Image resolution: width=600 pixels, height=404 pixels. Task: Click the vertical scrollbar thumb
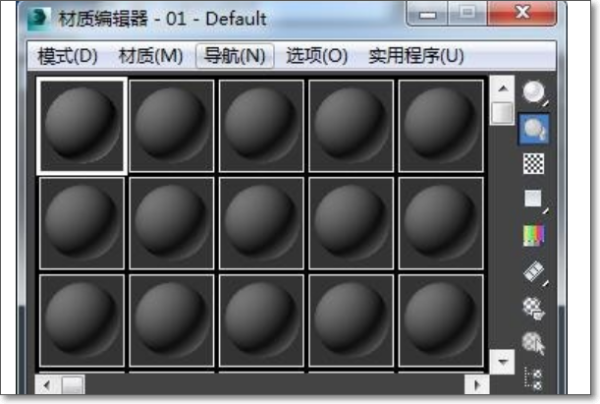(x=502, y=113)
